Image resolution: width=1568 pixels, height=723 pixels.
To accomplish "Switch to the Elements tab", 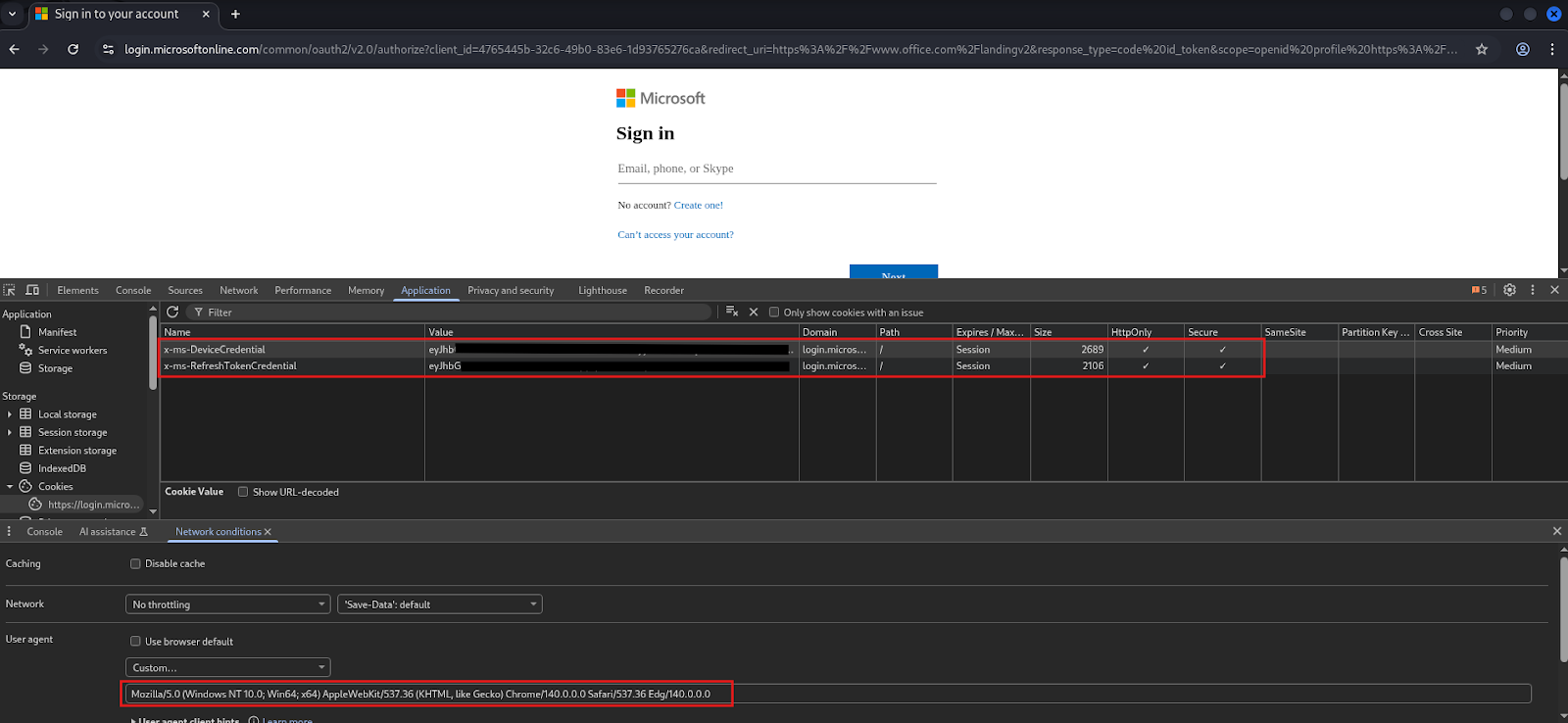I will [x=77, y=290].
